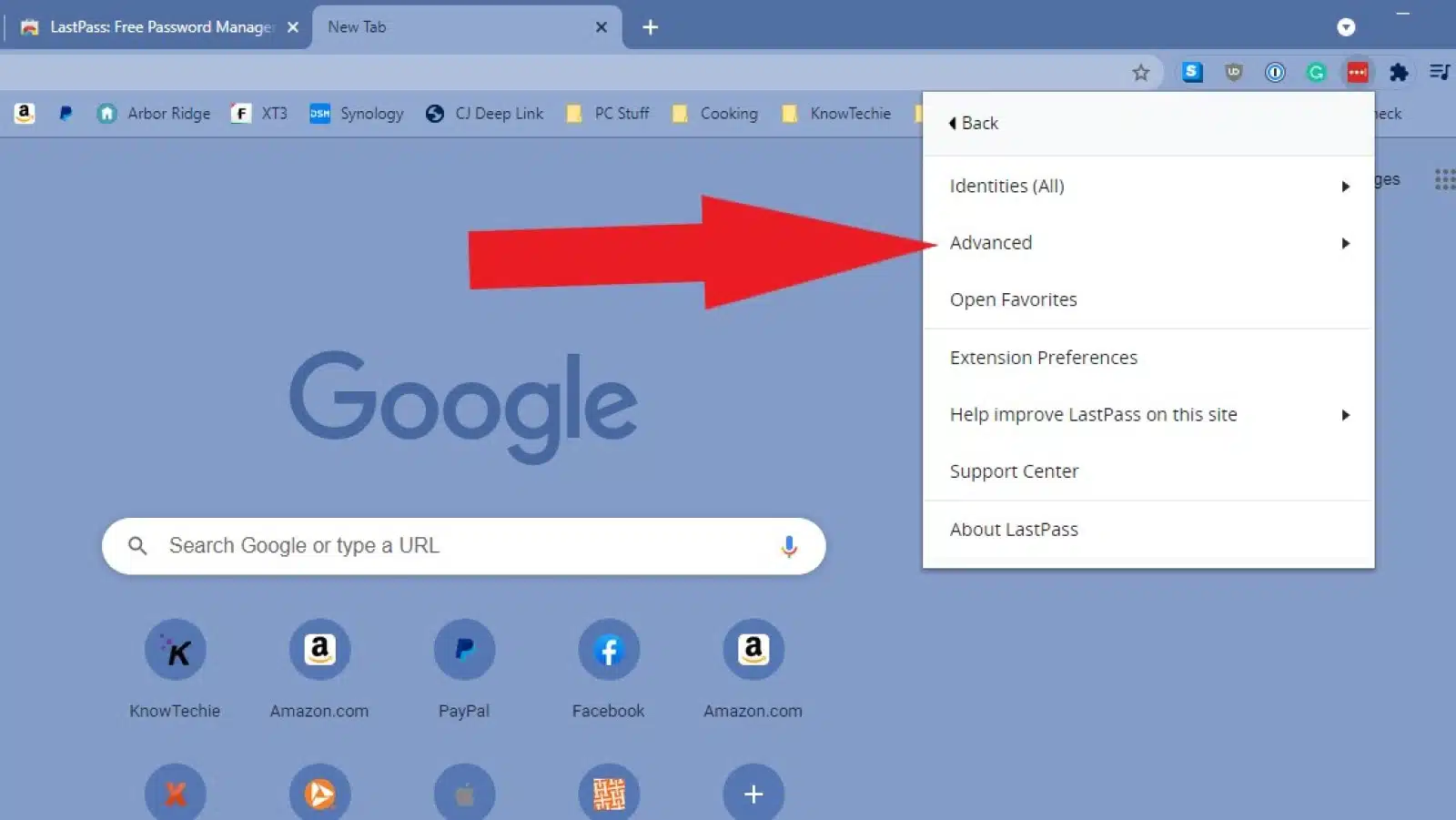Toggle the Google apps grid launcher
This screenshot has height=820, width=1456.
(x=1443, y=179)
